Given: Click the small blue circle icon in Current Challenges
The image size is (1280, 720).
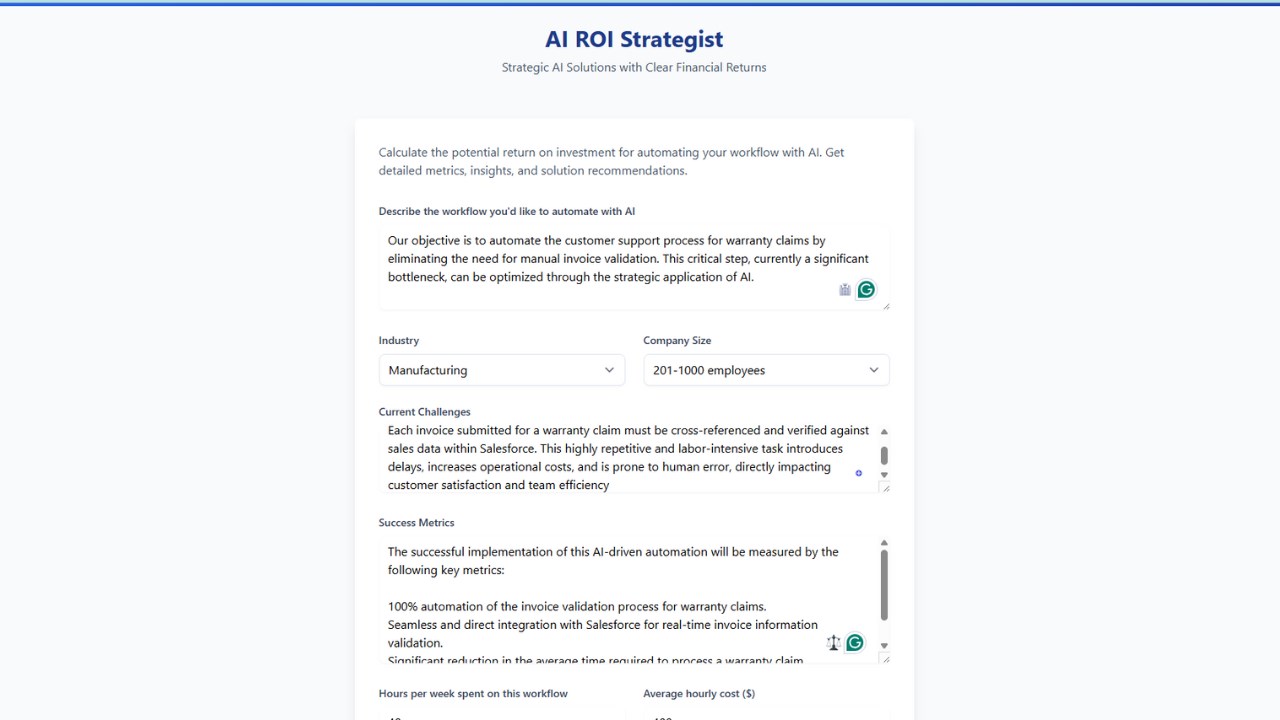Looking at the screenshot, I should (x=858, y=473).
